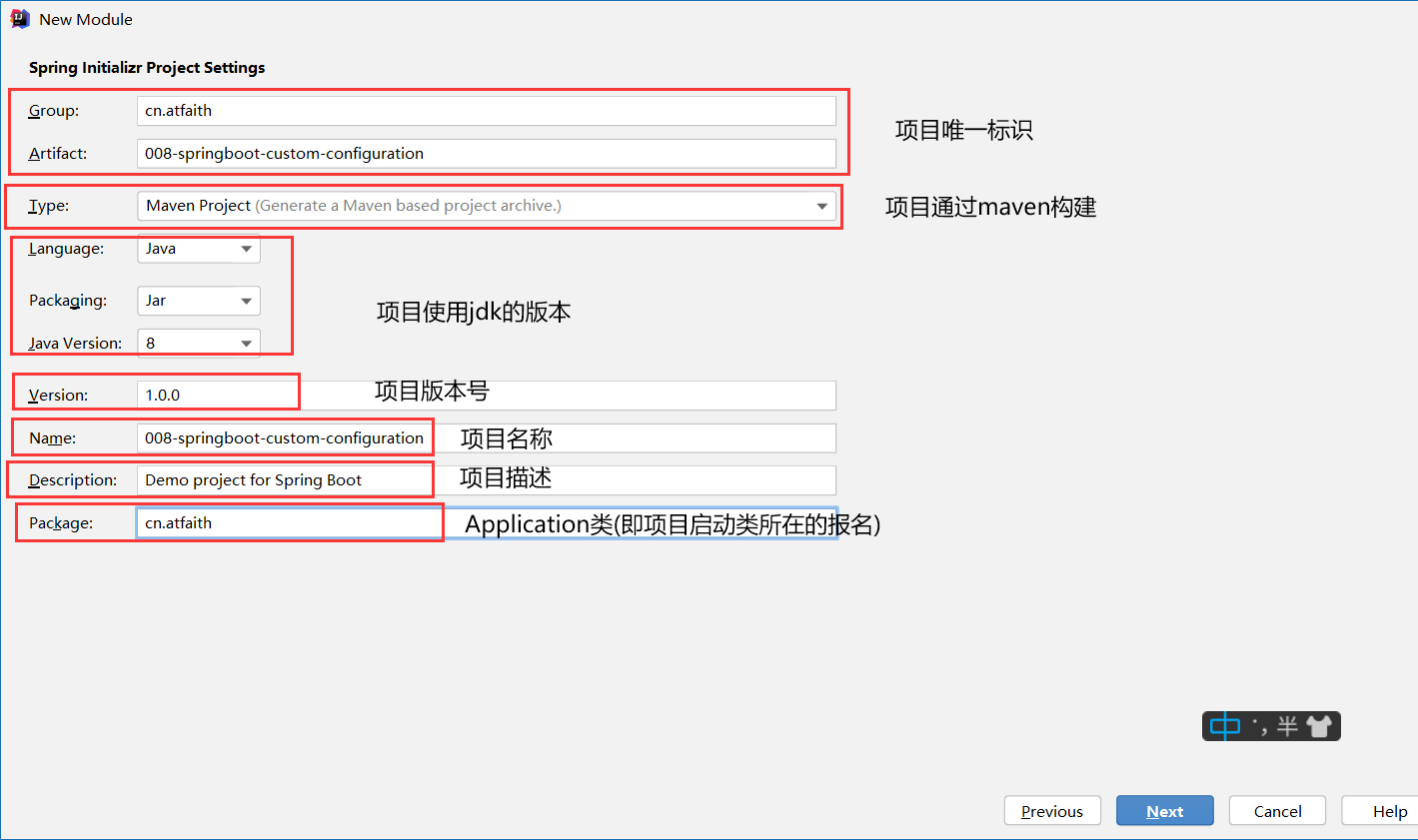Image resolution: width=1418 pixels, height=840 pixels.
Task: Click the Group input field
Action: pos(486,111)
